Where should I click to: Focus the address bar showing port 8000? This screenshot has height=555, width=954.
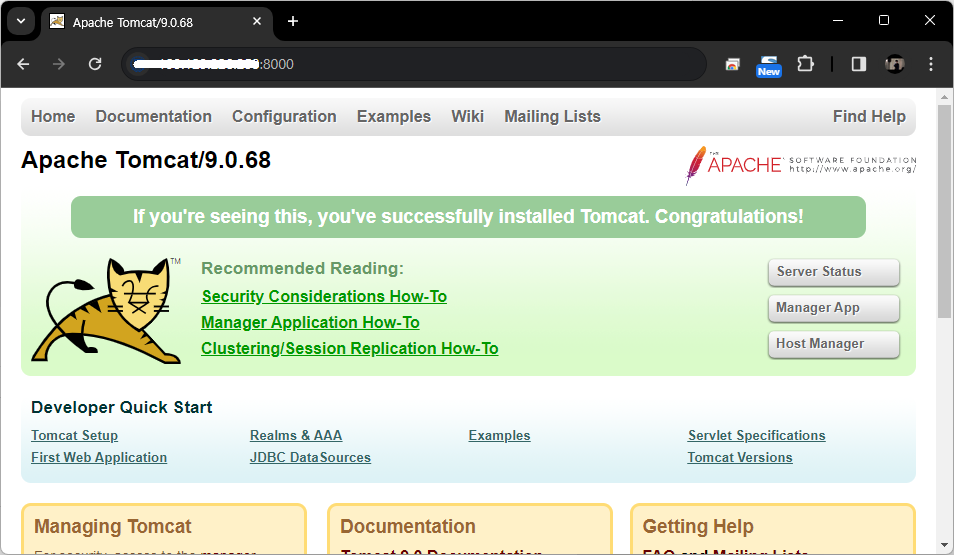[x=414, y=64]
